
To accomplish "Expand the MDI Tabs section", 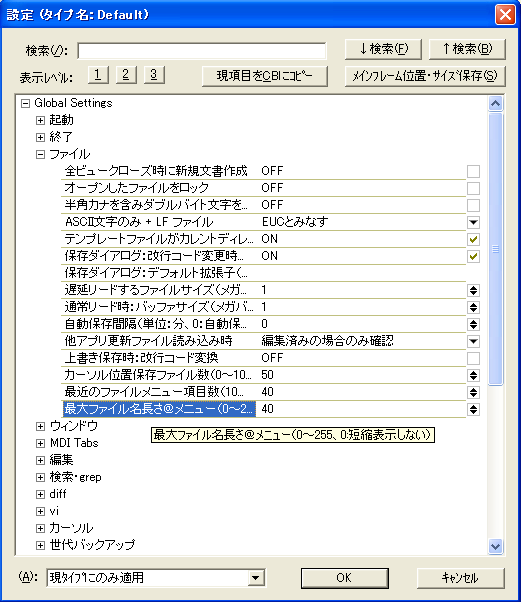I will point(40,443).
